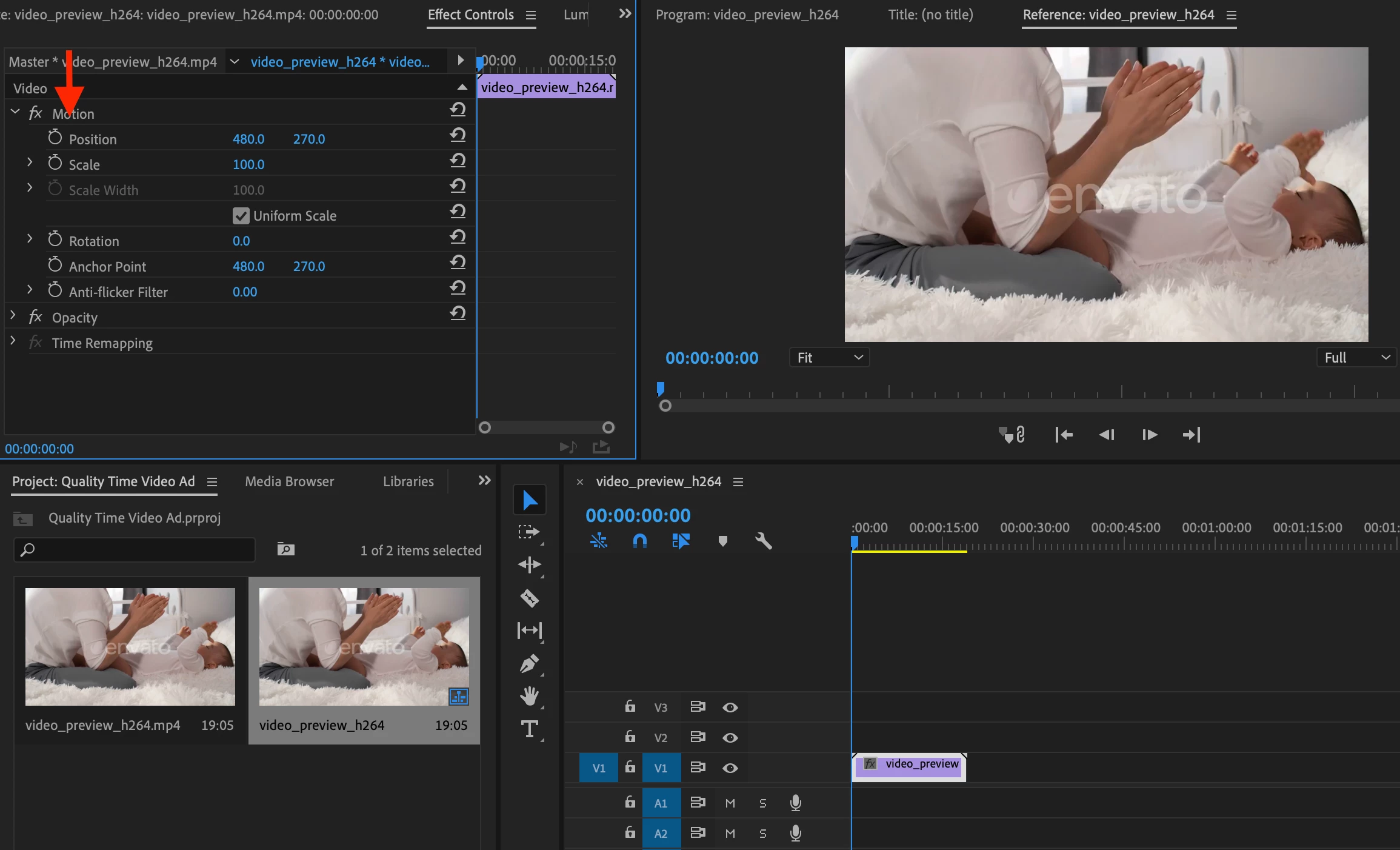The height and width of the screenshot is (850, 1400).
Task: Click the Scale value 100.0
Action: pyautogui.click(x=248, y=164)
